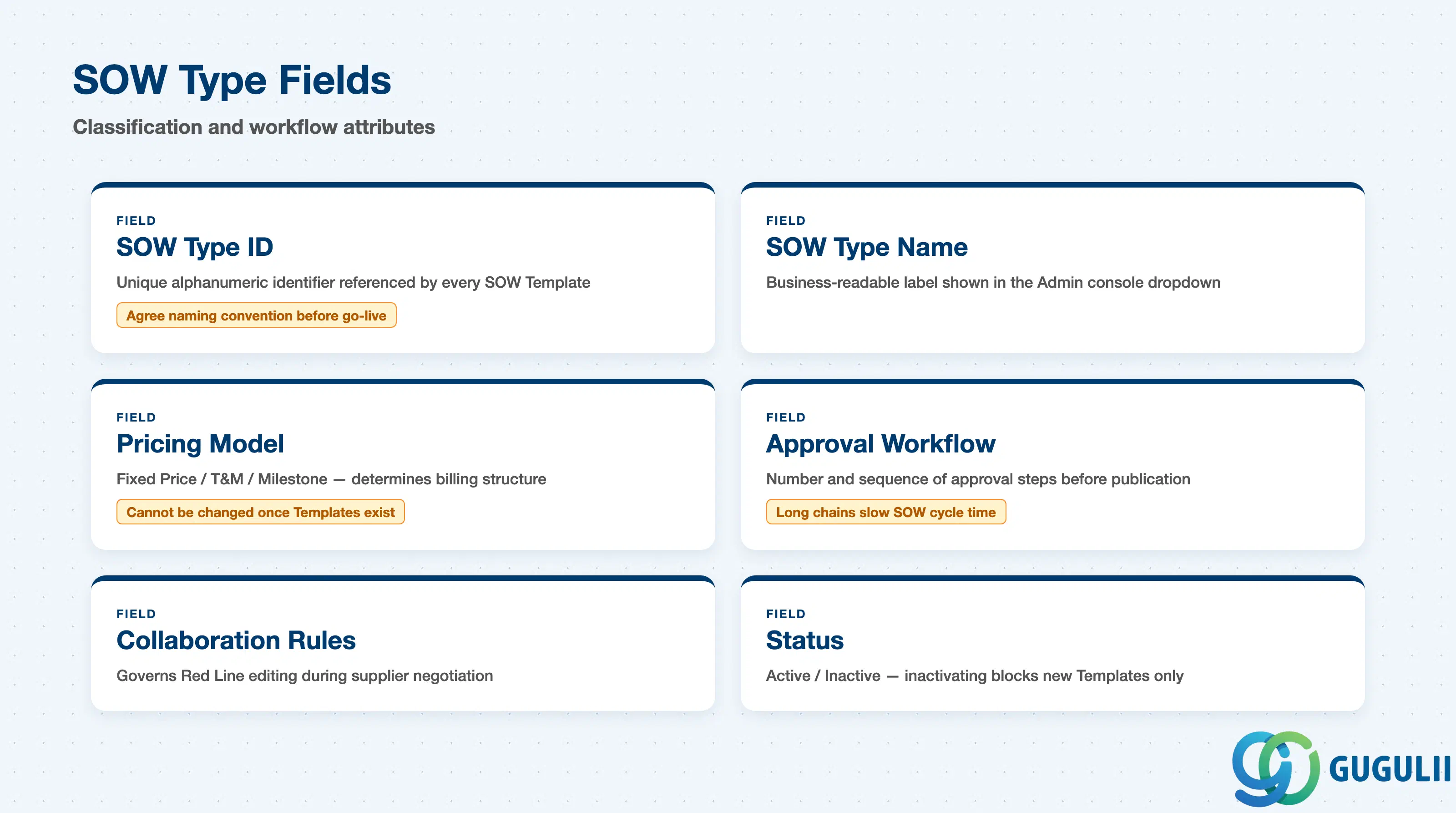Click the FIELD label above Pricing Model
The width and height of the screenshot is (1456, 813).
(136, 417)
